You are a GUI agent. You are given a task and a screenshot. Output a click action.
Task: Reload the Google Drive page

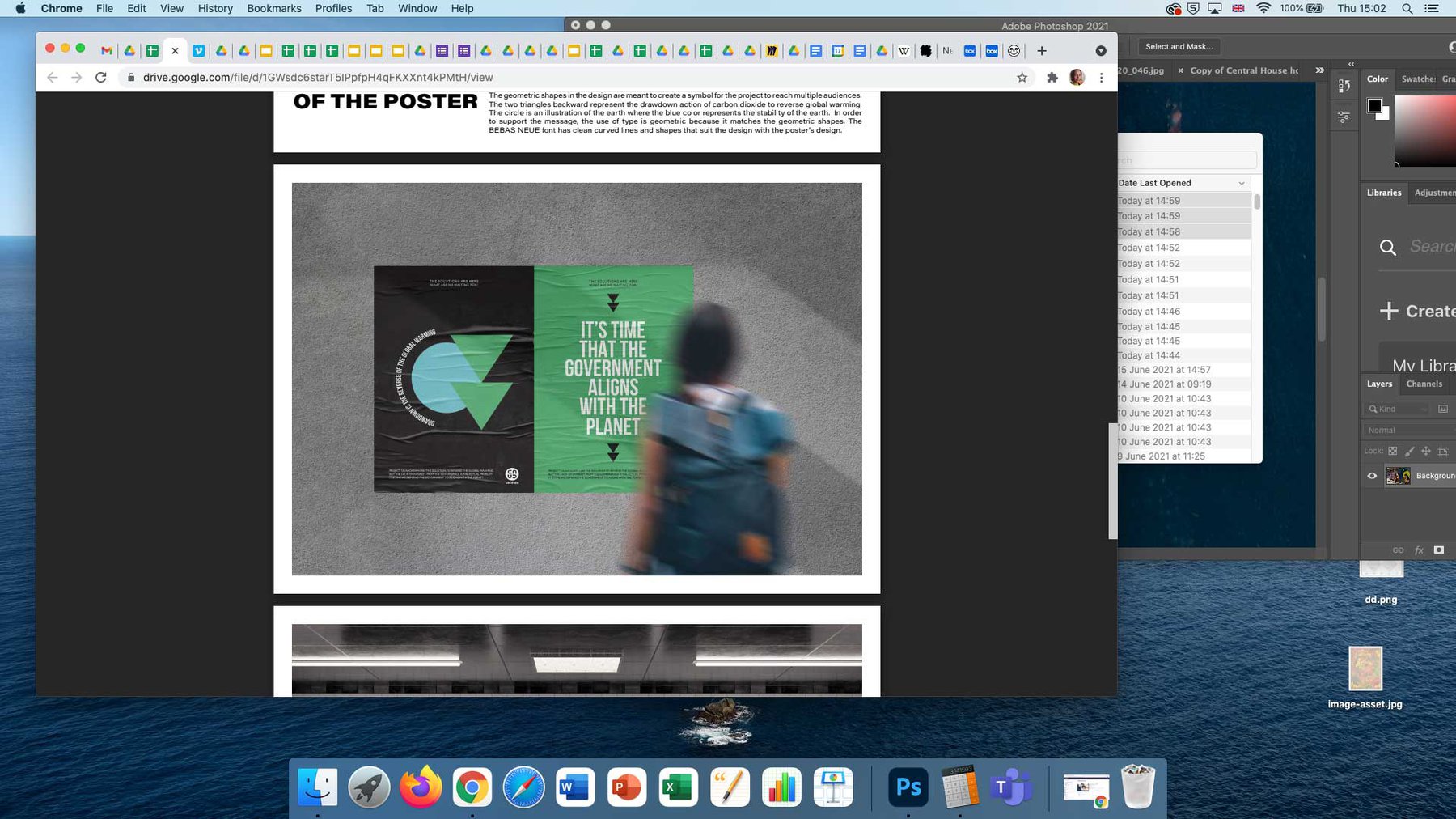point(101,77)
